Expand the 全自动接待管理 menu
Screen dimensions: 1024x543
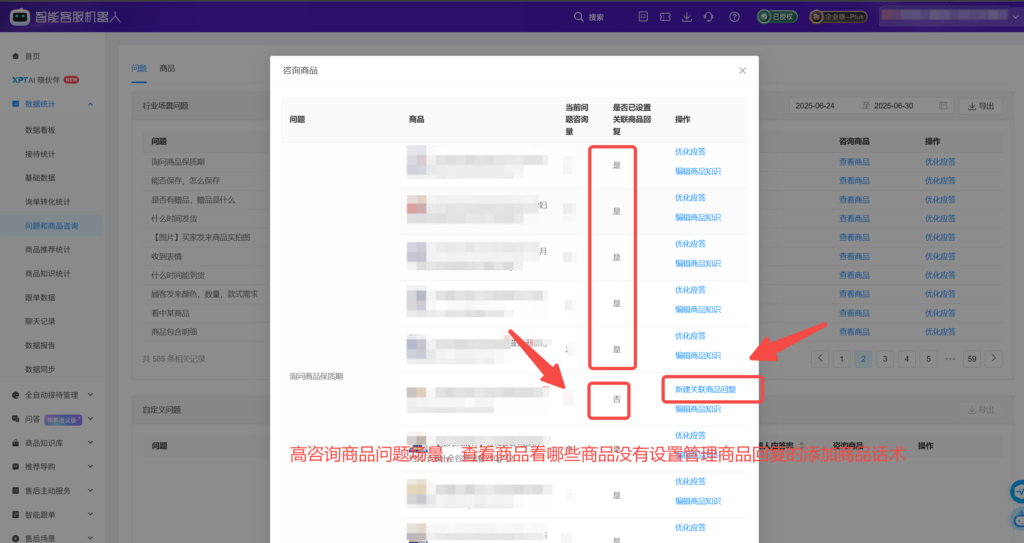90,394
